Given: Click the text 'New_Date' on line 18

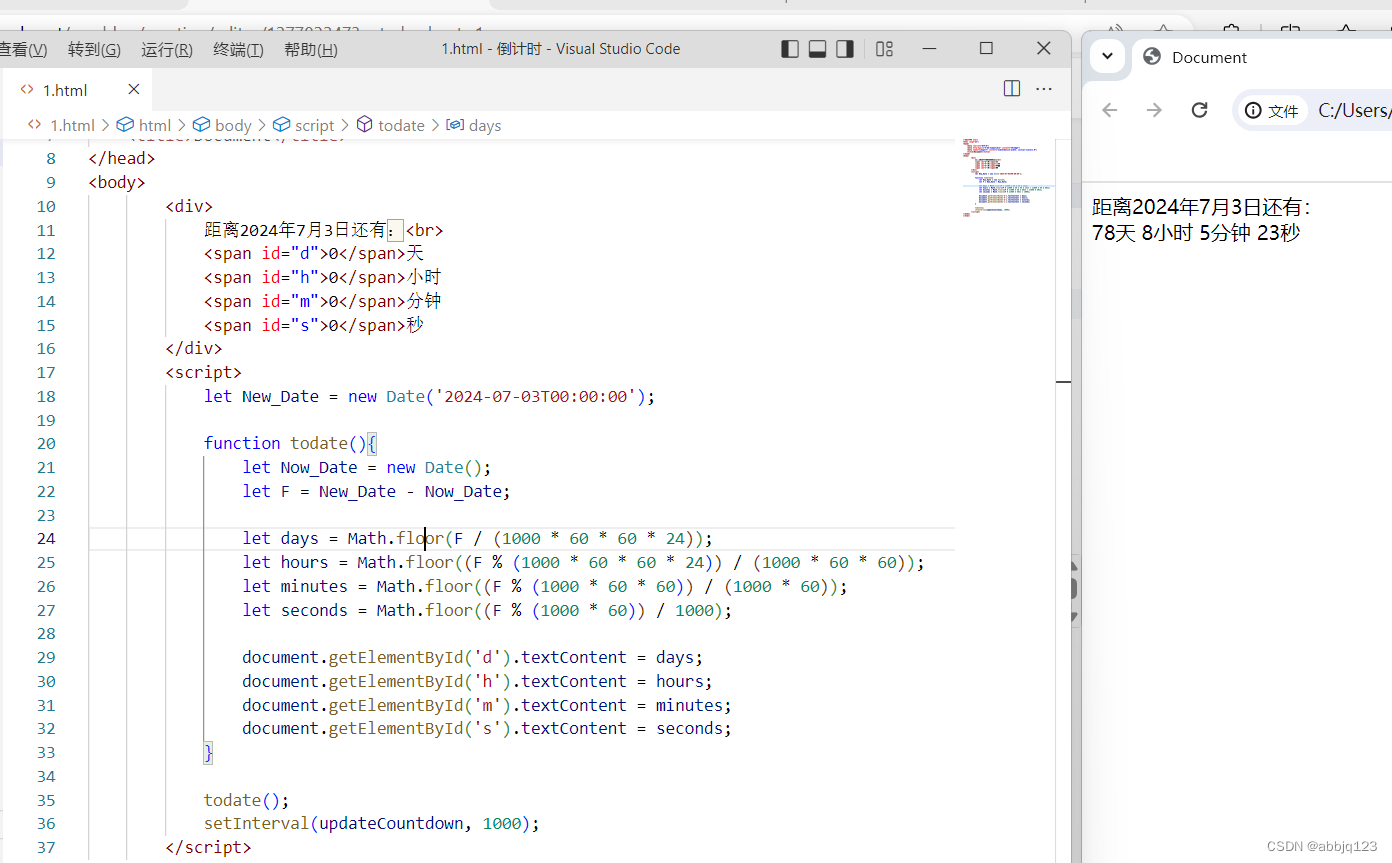Looking at the screenshot, I should 280,396.
